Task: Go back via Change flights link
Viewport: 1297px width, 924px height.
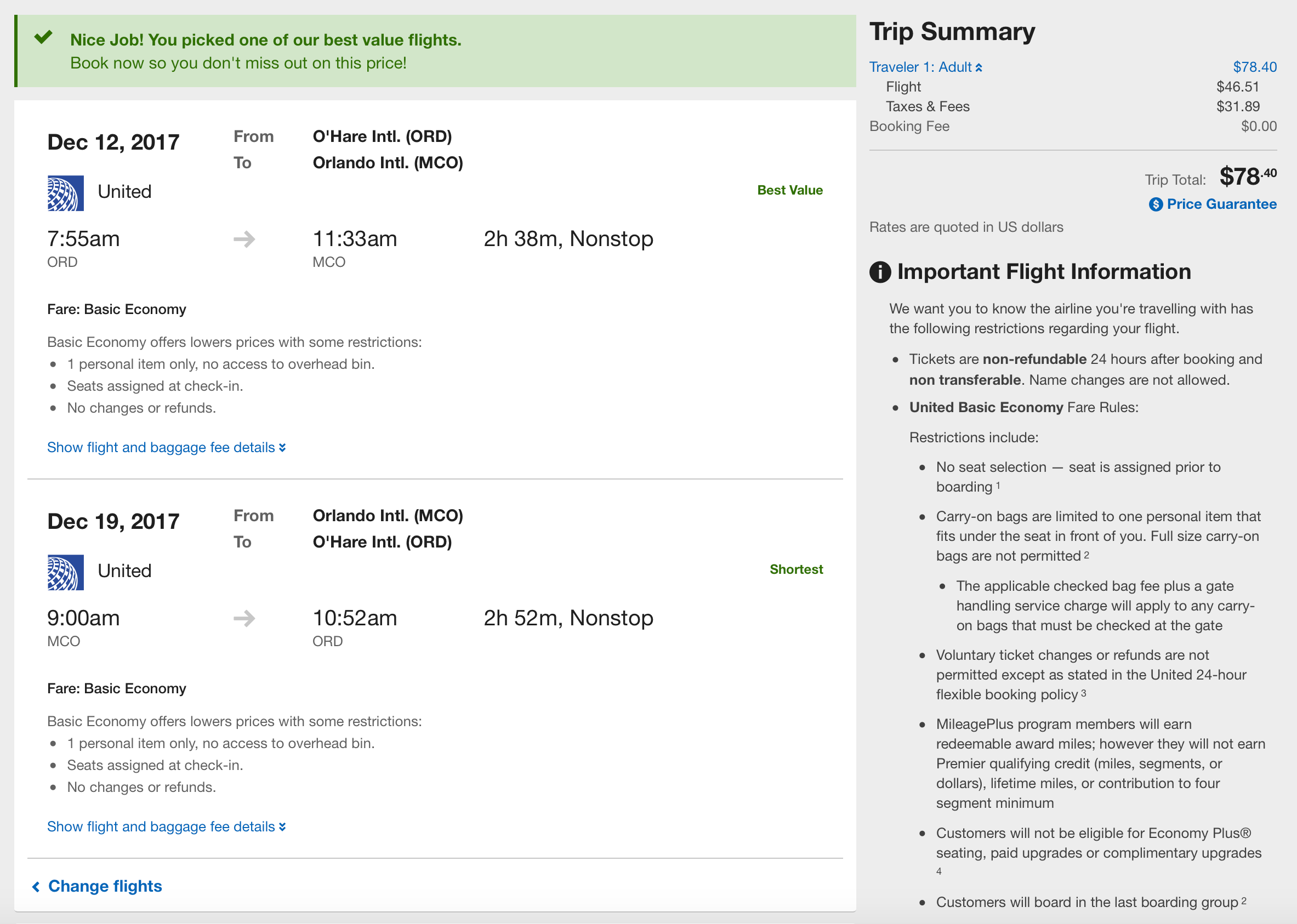Action: [105, 886]
